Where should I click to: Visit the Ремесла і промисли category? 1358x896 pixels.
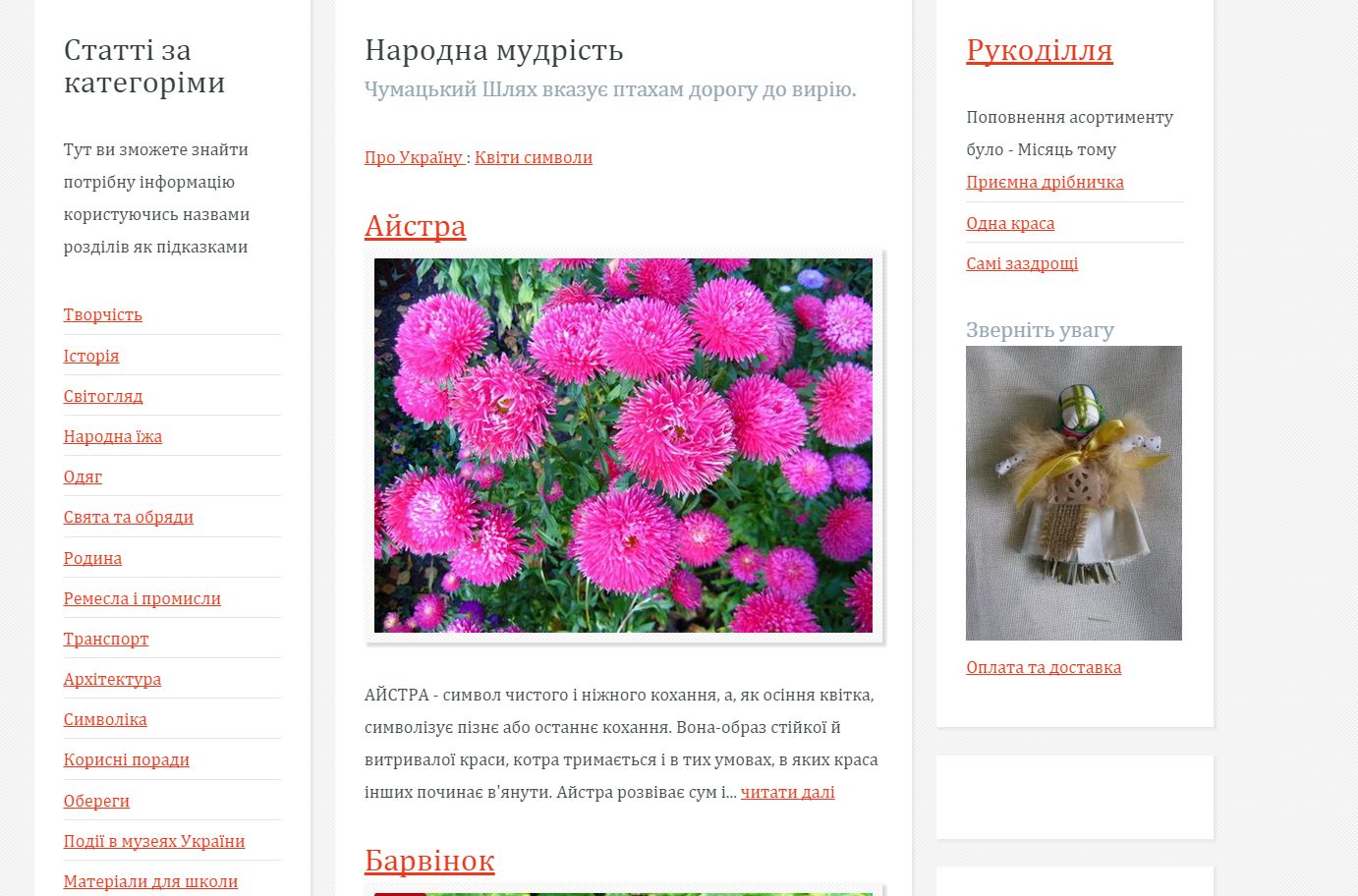141,598
